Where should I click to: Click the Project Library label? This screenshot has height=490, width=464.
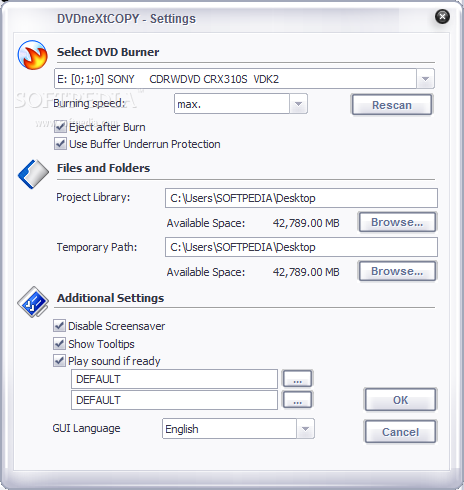(x=93, y=197)
